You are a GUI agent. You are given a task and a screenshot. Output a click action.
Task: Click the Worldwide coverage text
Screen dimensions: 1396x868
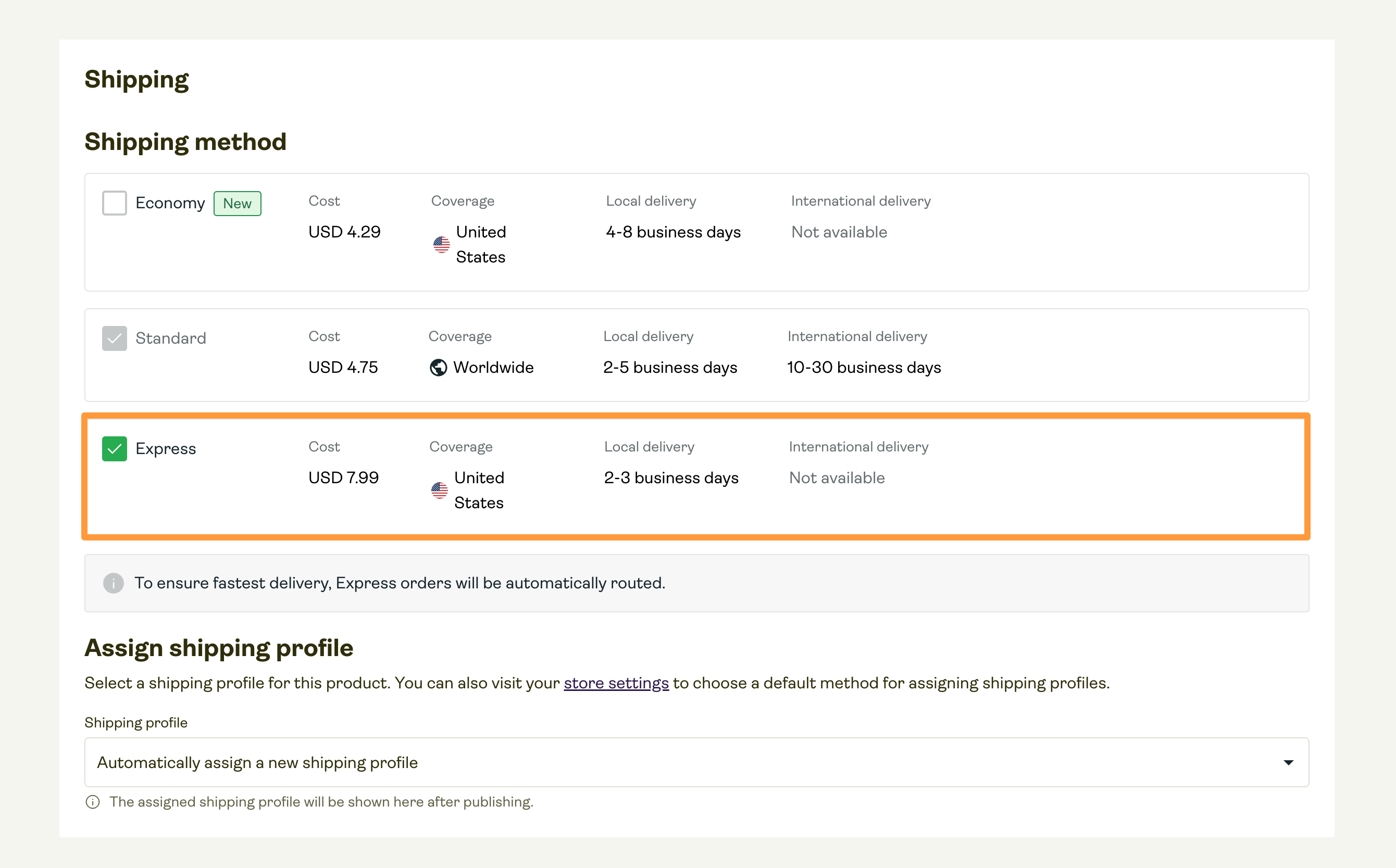point(493,368)
